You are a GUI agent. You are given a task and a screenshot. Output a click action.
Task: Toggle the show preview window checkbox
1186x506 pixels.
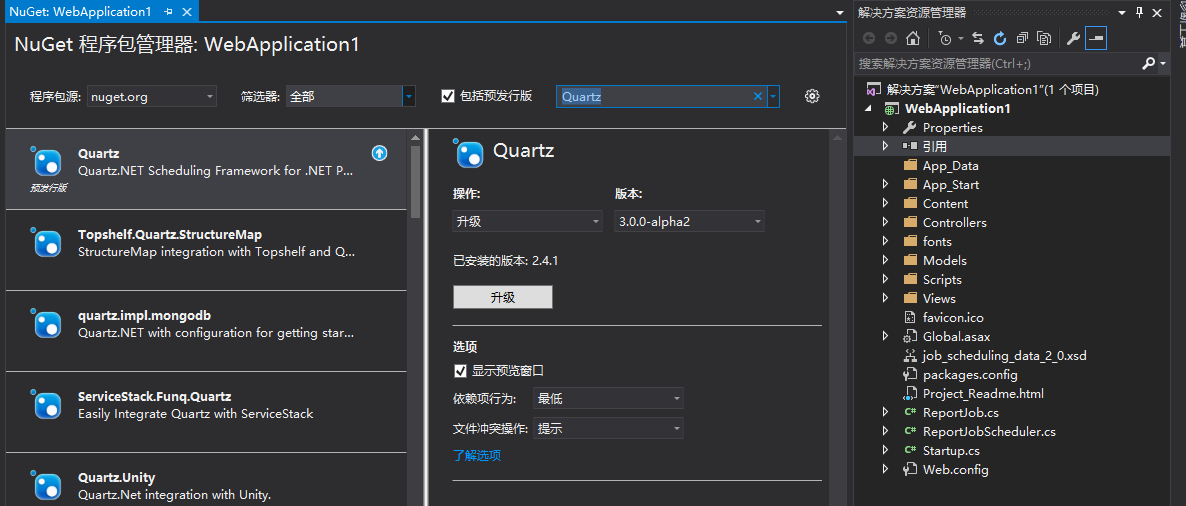(460, 371)
